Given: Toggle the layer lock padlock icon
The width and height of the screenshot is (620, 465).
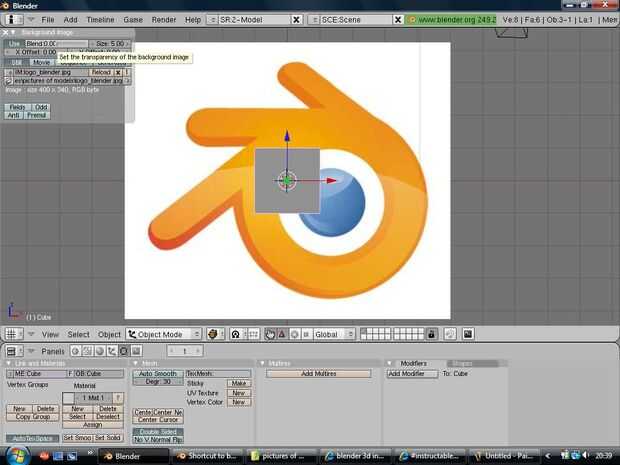Looking at the screenshot, I should [431, 334].
